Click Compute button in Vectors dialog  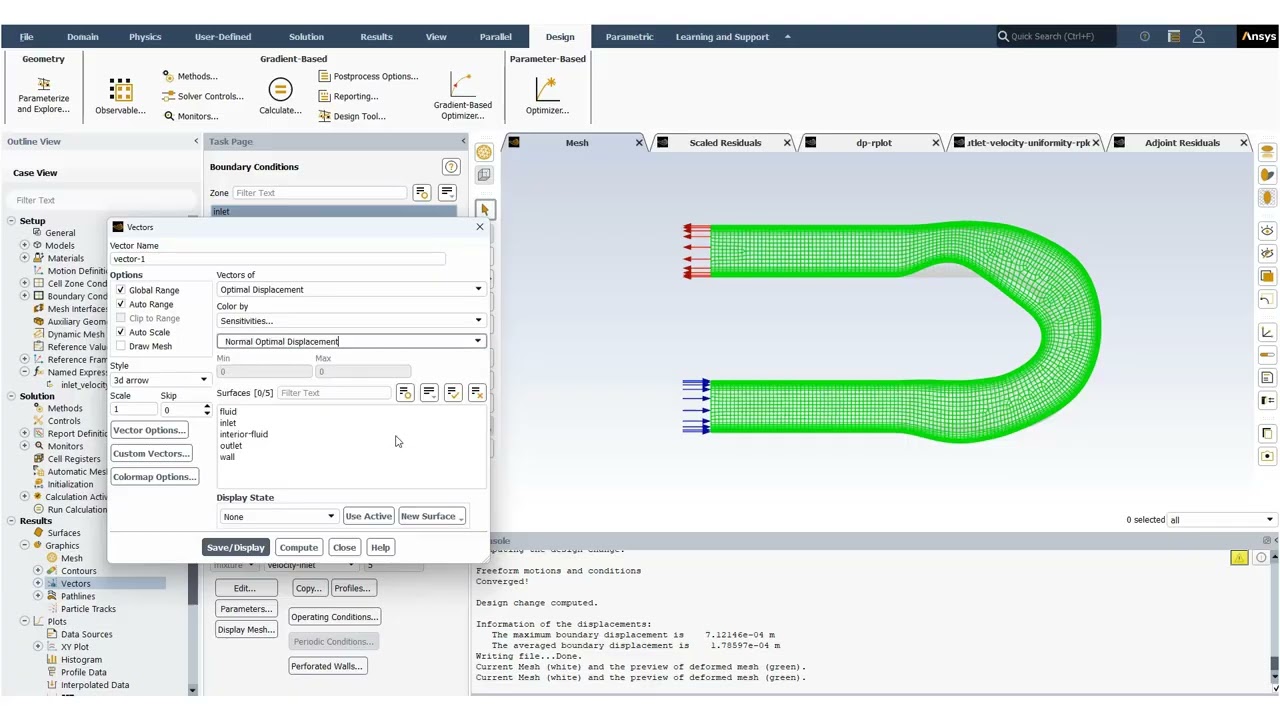[x=298, y=547]
